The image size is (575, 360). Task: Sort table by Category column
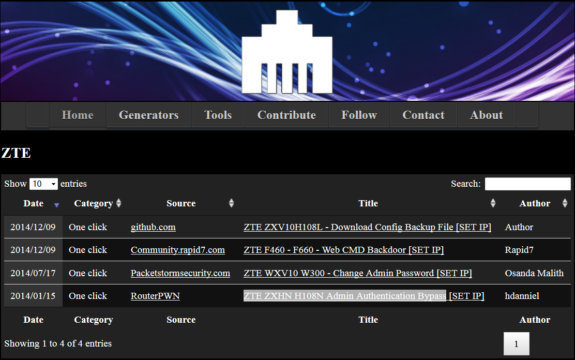[94, 203]
